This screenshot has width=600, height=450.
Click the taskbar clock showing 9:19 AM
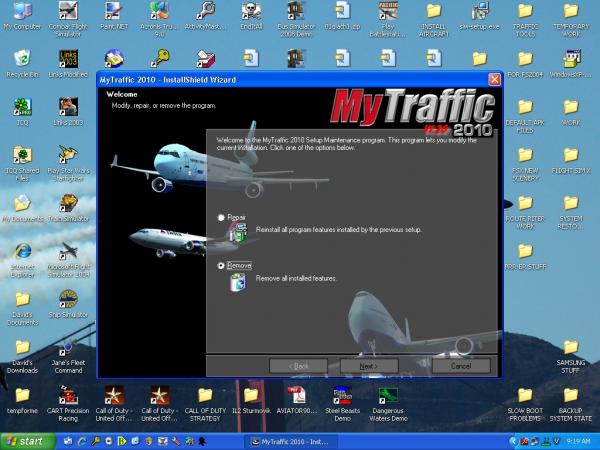pyautogui.click(x=579, y=442)
